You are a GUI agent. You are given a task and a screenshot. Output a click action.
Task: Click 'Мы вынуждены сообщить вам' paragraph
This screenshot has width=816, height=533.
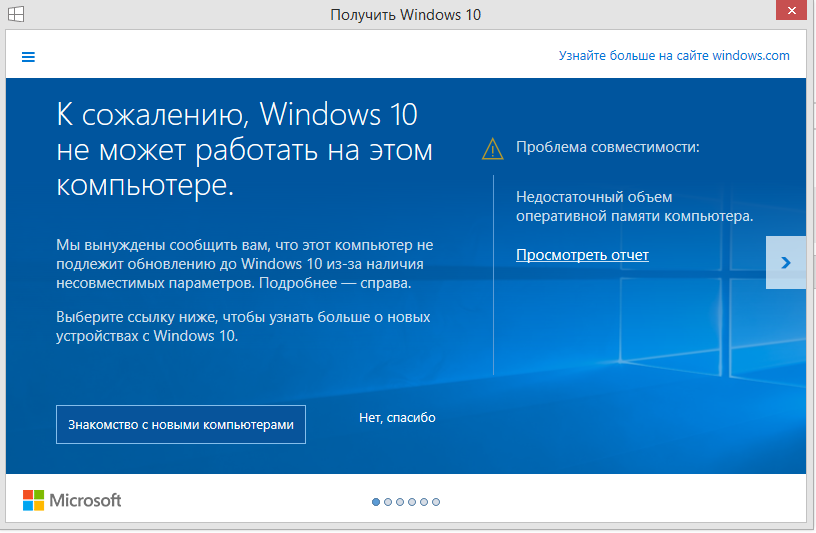pyautogui.click(x=245, y=264)
